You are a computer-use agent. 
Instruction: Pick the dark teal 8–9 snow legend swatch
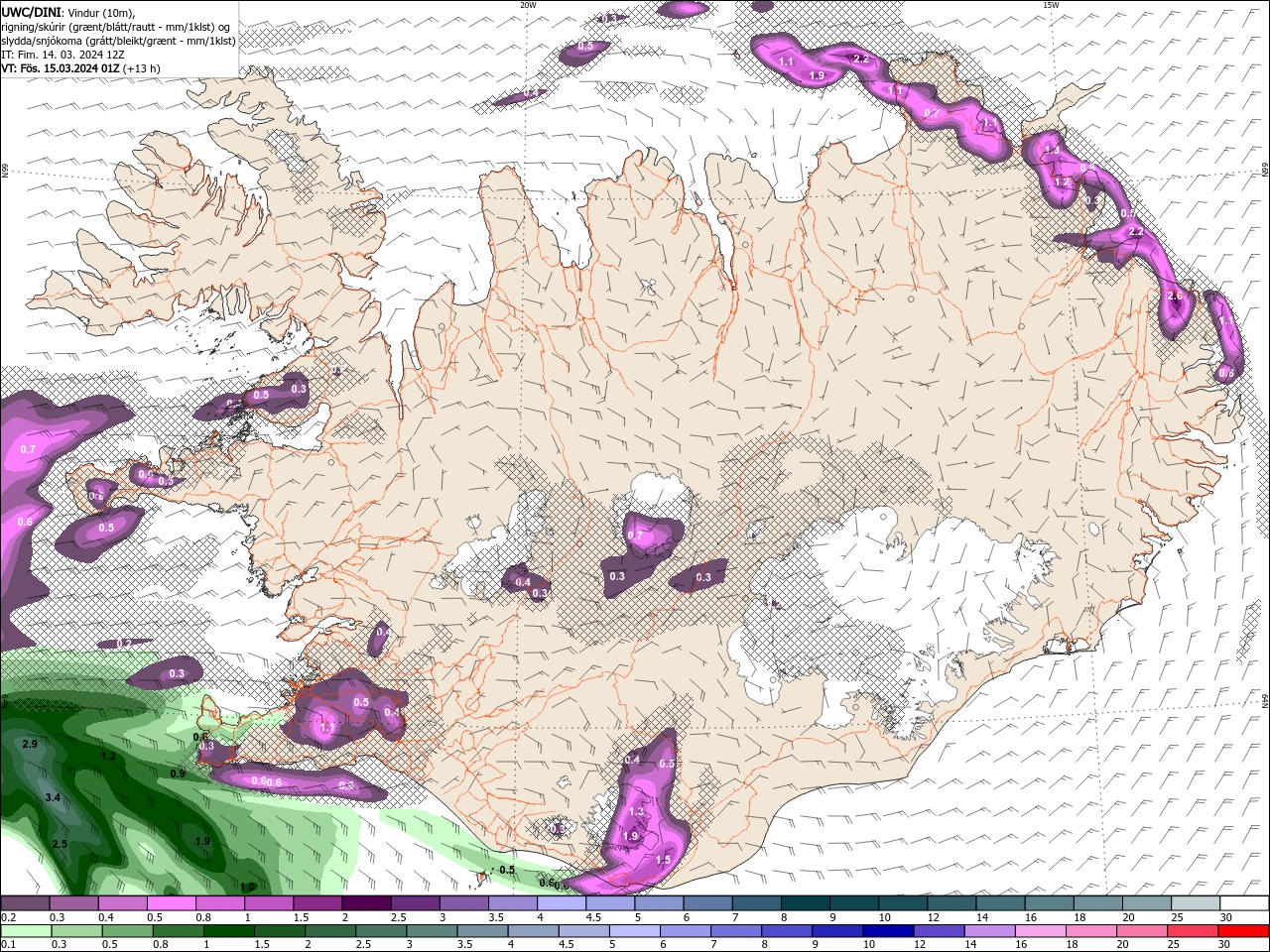click(x=806, y=903)
